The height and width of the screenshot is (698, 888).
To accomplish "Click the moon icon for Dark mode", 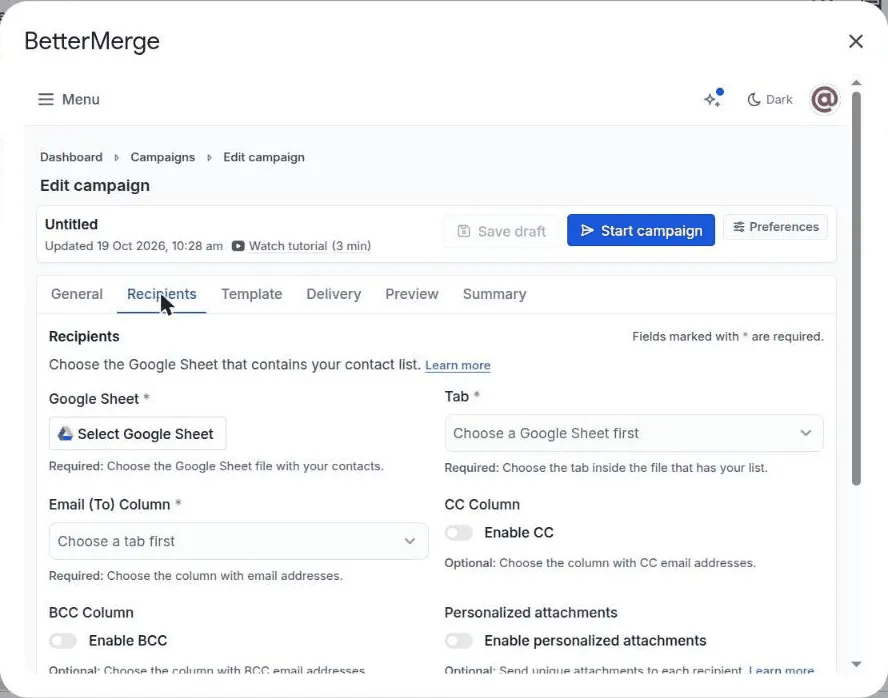I will [754, 100].
